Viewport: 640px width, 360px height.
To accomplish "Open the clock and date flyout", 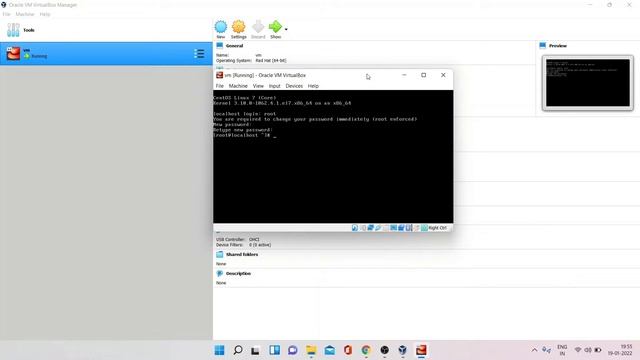I will (620, 350).
